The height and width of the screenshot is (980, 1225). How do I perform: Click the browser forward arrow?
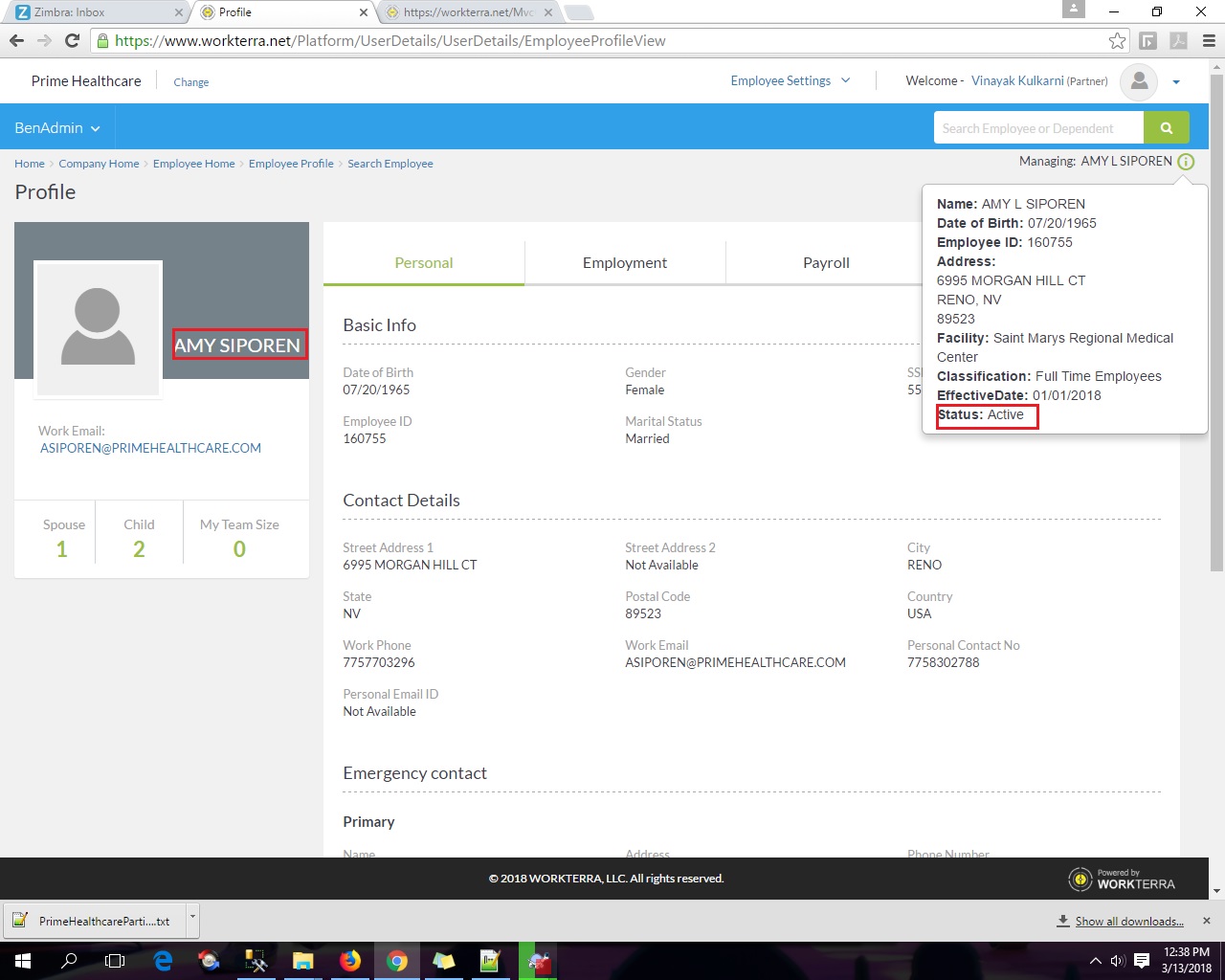tap(44, 40)
